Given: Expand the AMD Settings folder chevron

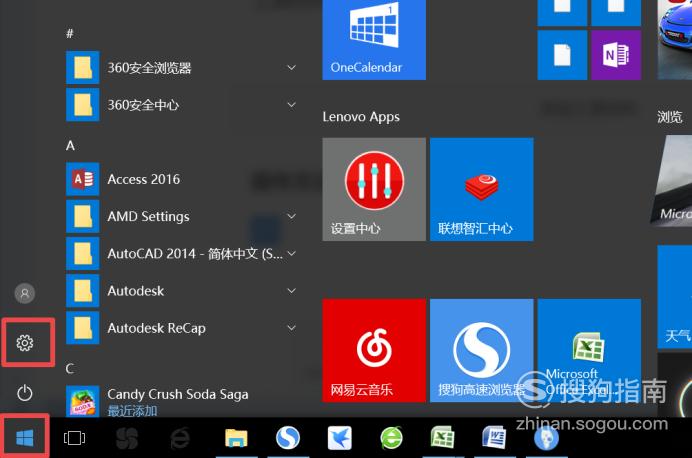Looking at the screenshot, I should pos(291,216).
